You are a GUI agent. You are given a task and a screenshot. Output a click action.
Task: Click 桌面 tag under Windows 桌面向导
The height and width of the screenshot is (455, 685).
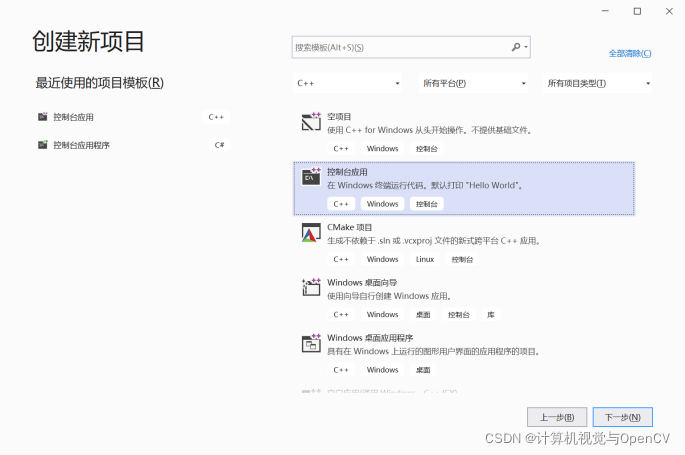point(423,314)
